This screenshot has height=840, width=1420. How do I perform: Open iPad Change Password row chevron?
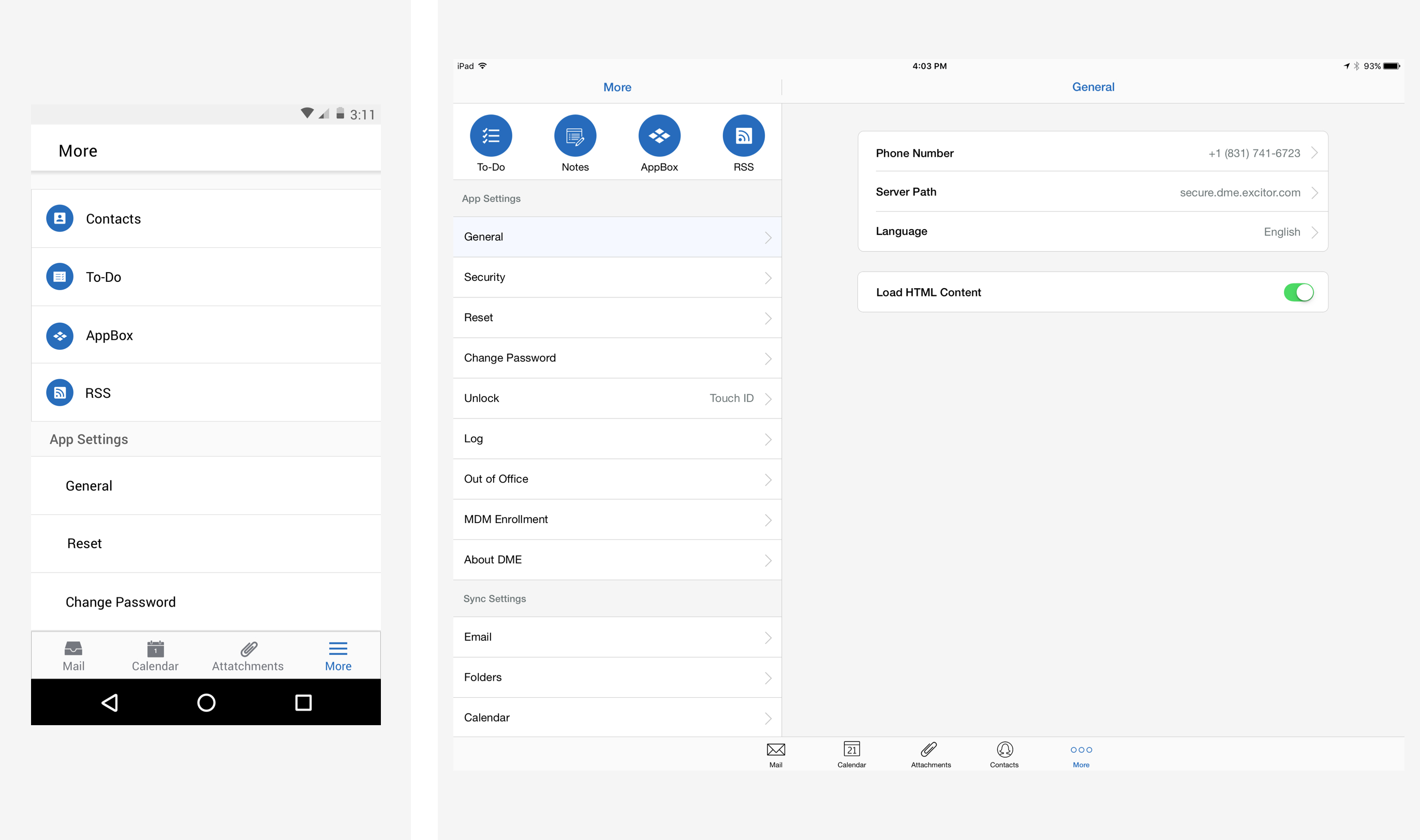pyautogui.click(x=768, y=358)
